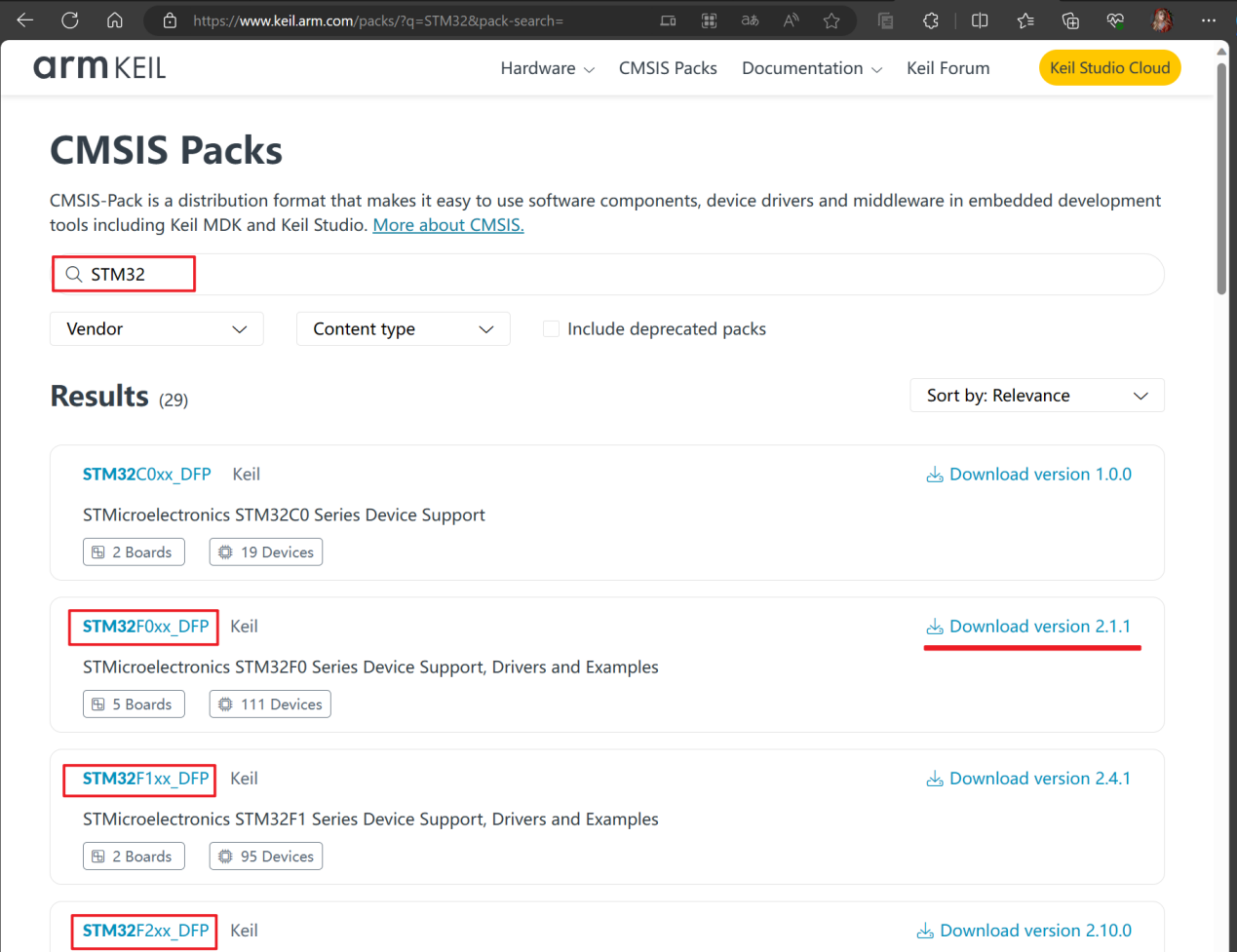Enable Include deprecated packs checkbox

551,329
